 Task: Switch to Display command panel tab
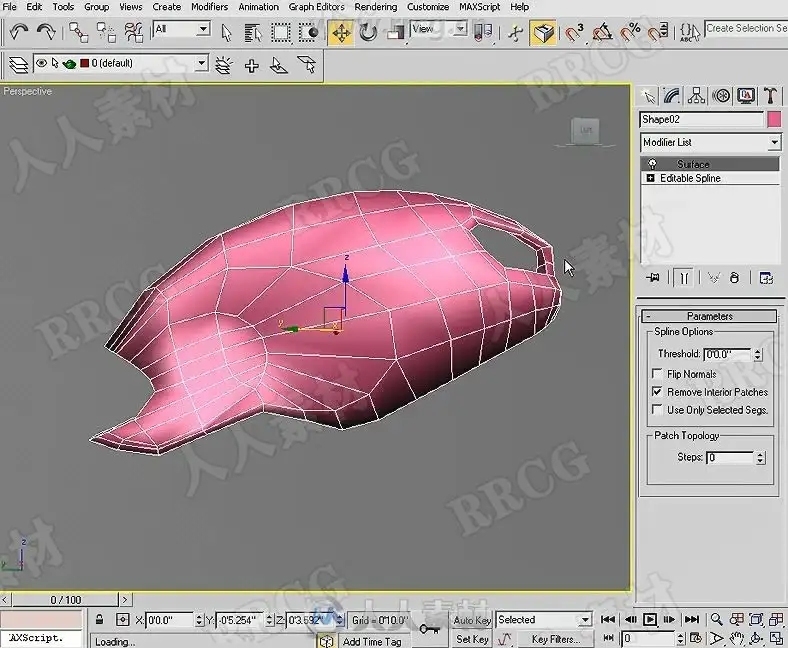(x=746, y=96)
